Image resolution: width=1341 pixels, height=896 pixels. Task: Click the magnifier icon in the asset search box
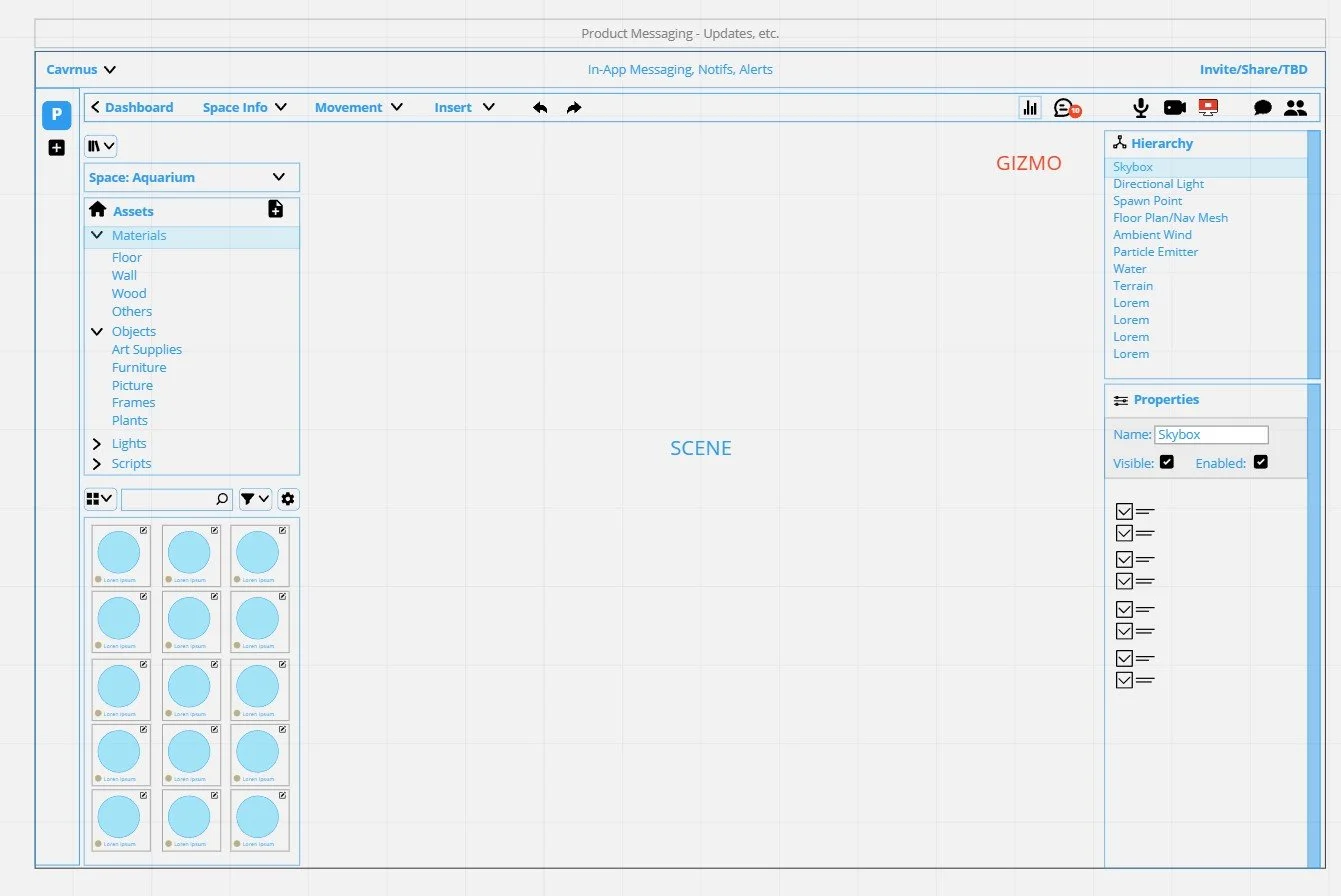(222, 499)
